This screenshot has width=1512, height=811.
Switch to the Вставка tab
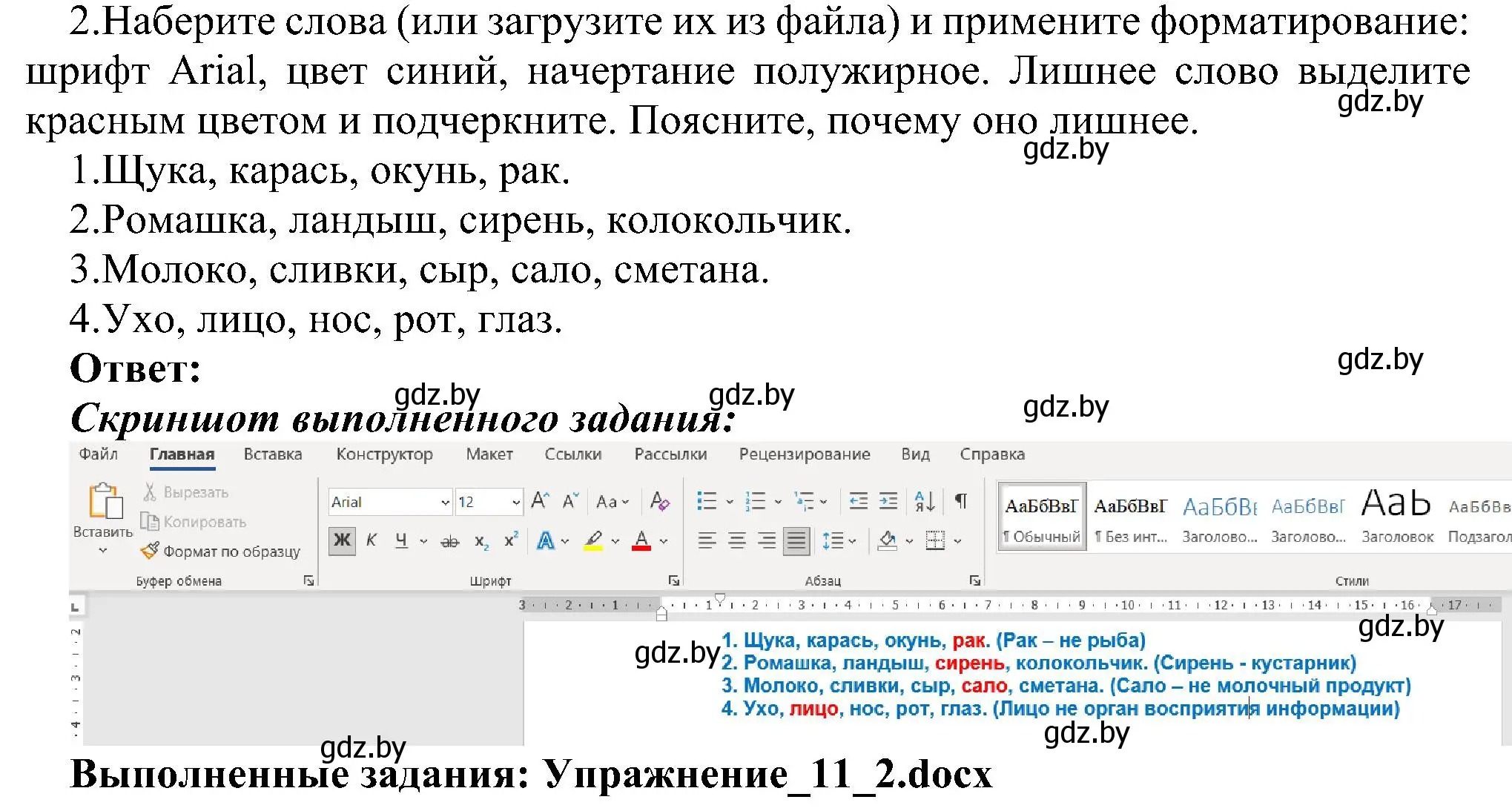[x=273, y=454]
